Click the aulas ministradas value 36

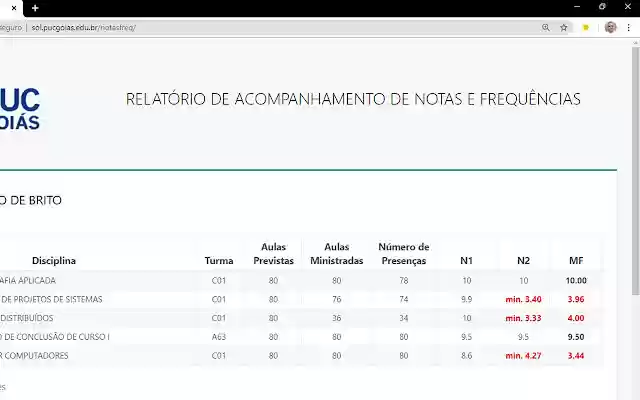click(x=337, y=318)
